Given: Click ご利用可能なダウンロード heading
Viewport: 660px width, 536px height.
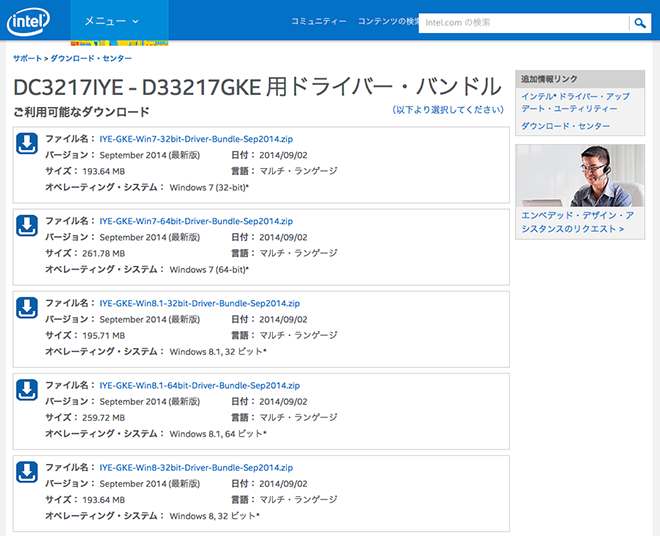Looking at the screenshot, I should pos(81,112).
